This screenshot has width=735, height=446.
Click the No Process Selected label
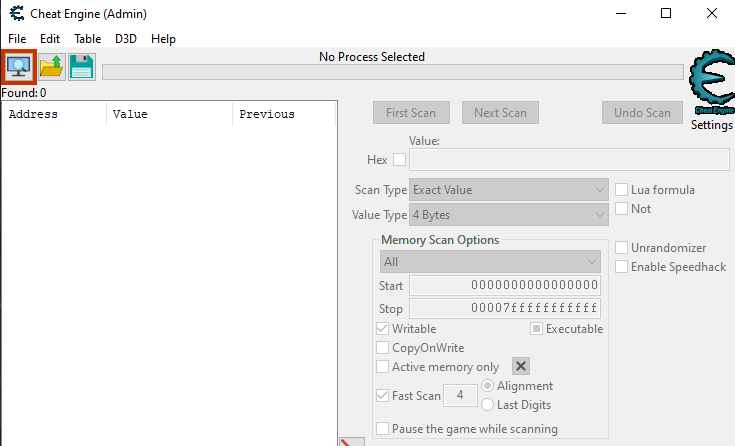[x=372, y=57]
